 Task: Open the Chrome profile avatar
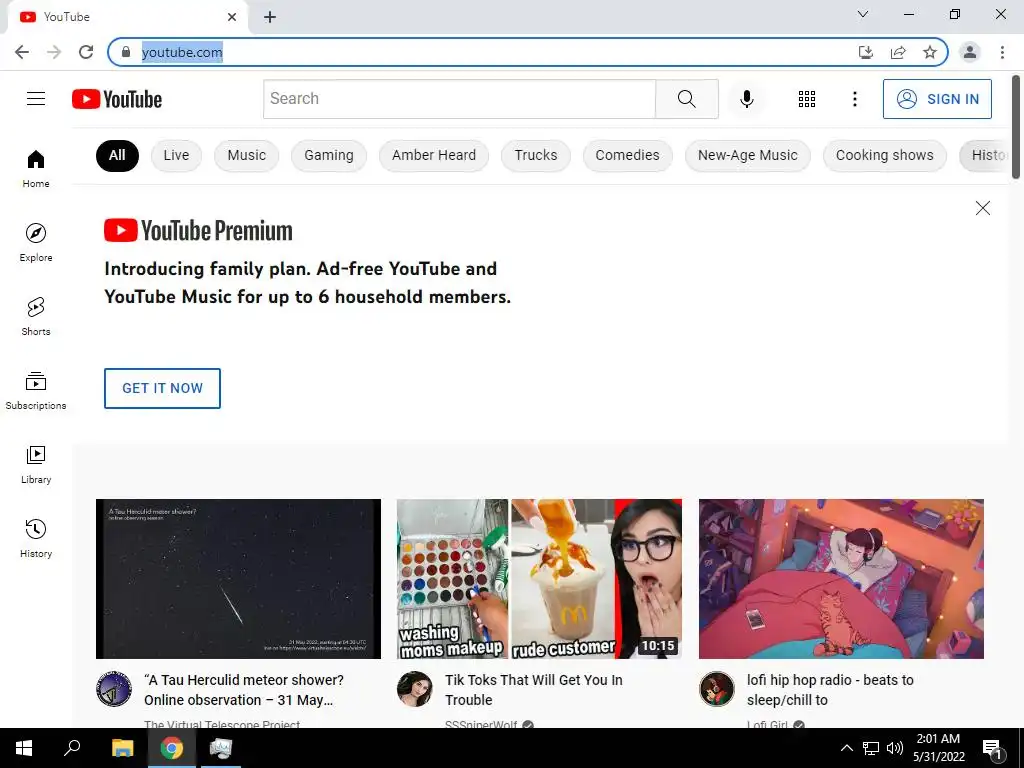pos(970,52)
